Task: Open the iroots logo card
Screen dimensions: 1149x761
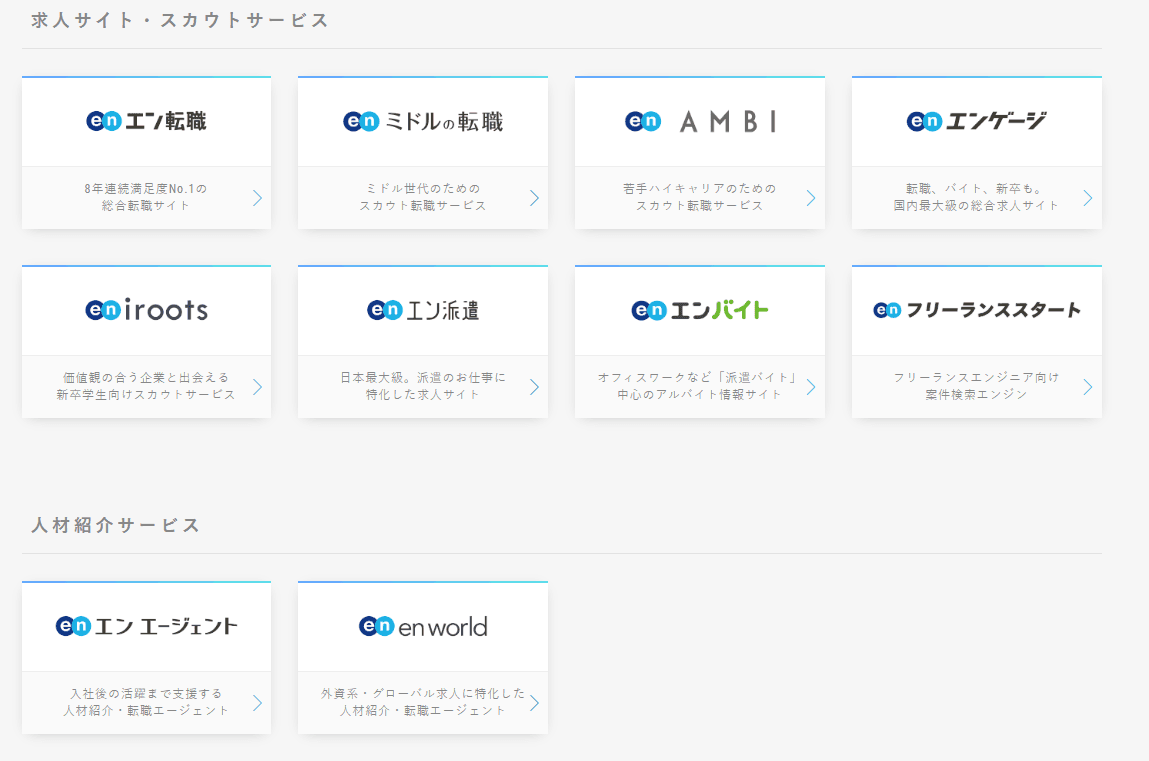Action: [146, 310]
